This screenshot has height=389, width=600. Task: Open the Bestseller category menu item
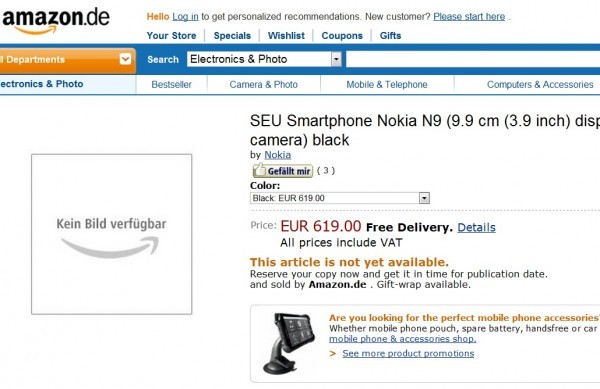(x=171, y=85)
